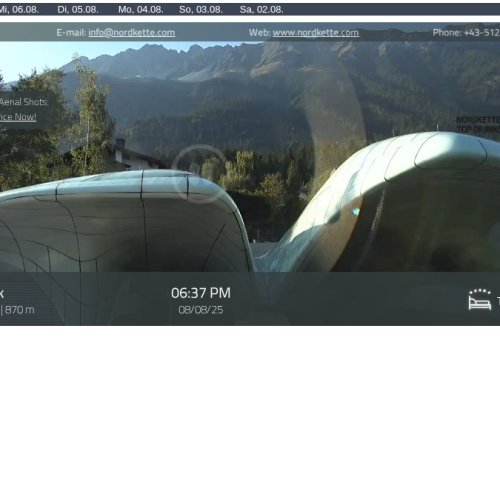Select the Mi, 06.08. date tab

pyautogui.click(x=19, y=10)
